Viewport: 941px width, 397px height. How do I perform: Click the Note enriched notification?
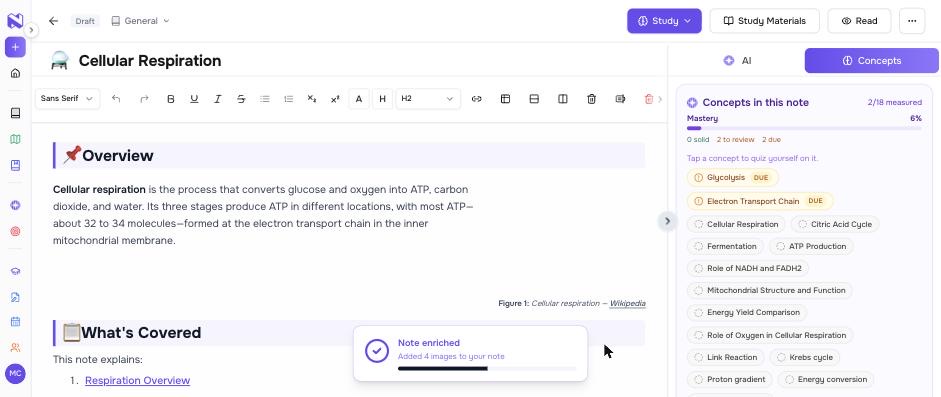pyautogui.click(x=470, y=353)
